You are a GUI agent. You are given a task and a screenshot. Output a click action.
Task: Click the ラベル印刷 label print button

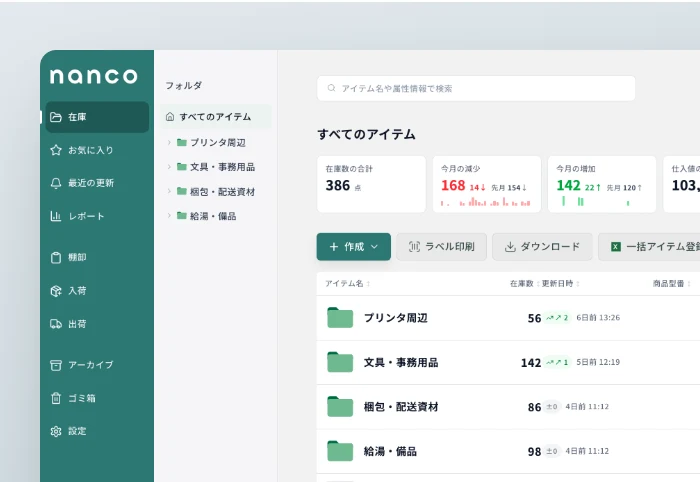pos(442,247)
